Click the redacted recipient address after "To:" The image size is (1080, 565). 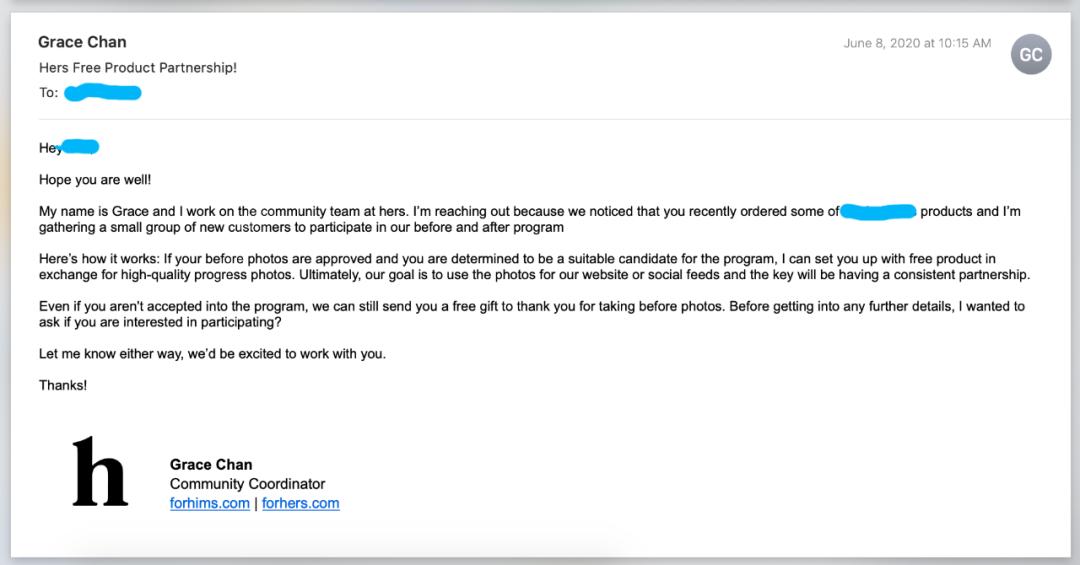(103, 93)
